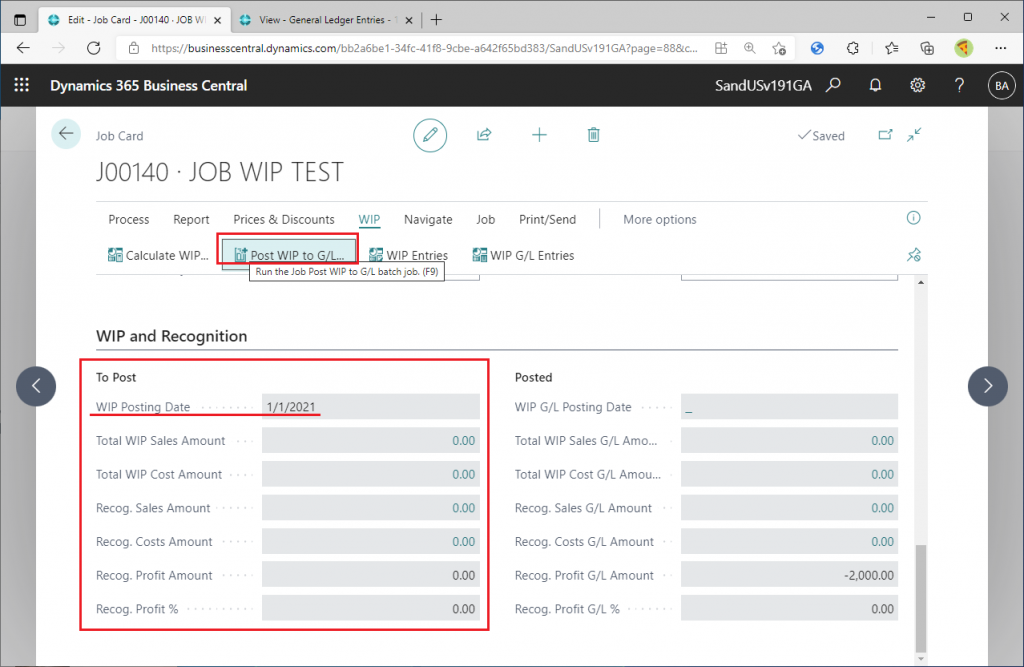Run Calculate WIP action
The image size is (1024, 667).
[x=158, y=255]
